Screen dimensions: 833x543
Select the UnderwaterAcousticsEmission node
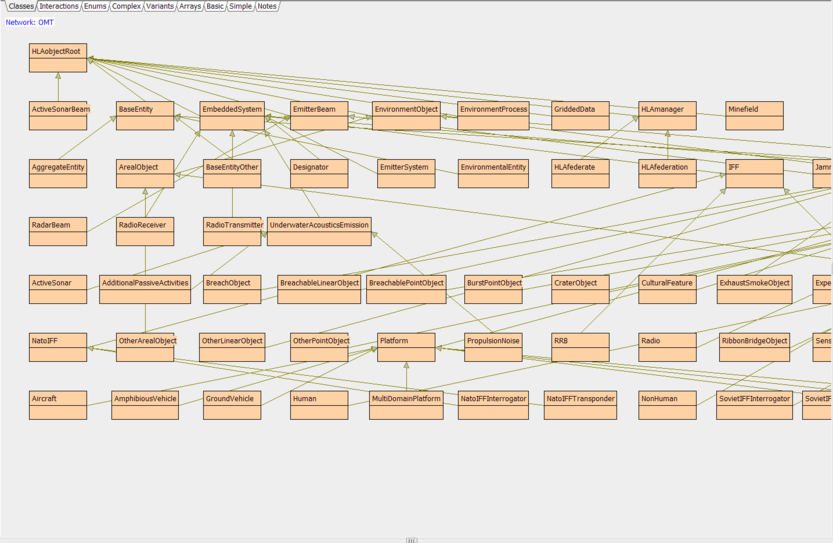319,232
